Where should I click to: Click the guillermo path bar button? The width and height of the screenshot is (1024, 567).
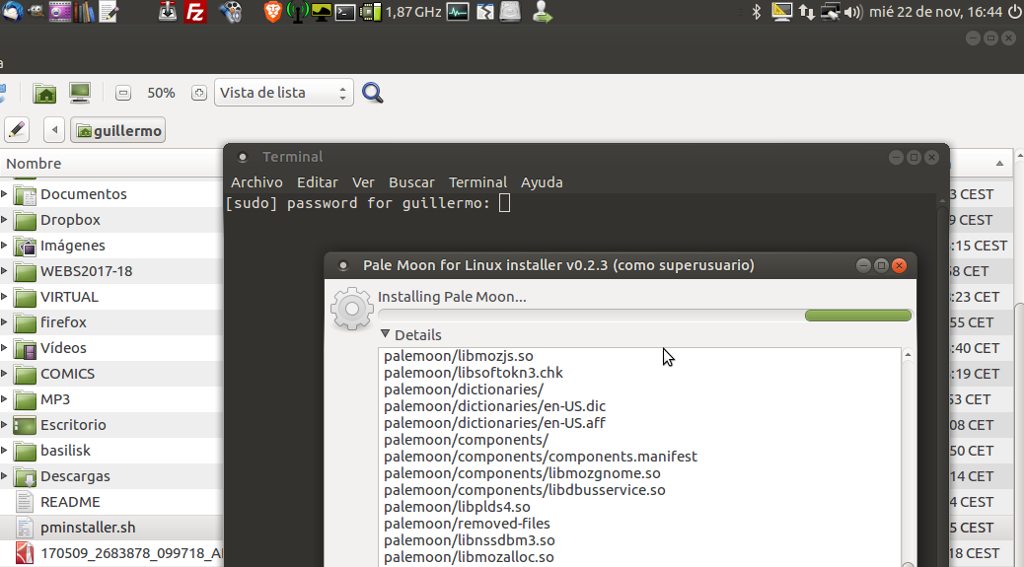tap(118, 130)
